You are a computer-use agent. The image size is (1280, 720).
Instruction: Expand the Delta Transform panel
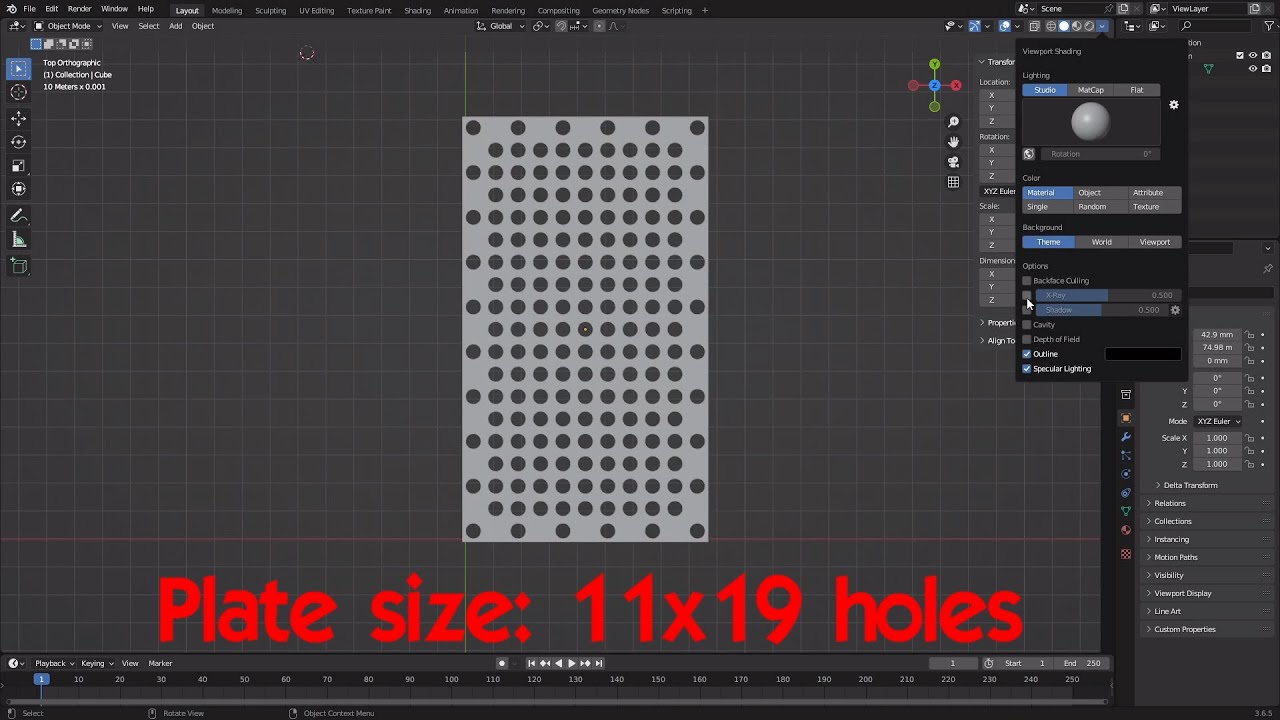tap(1190, 485)
